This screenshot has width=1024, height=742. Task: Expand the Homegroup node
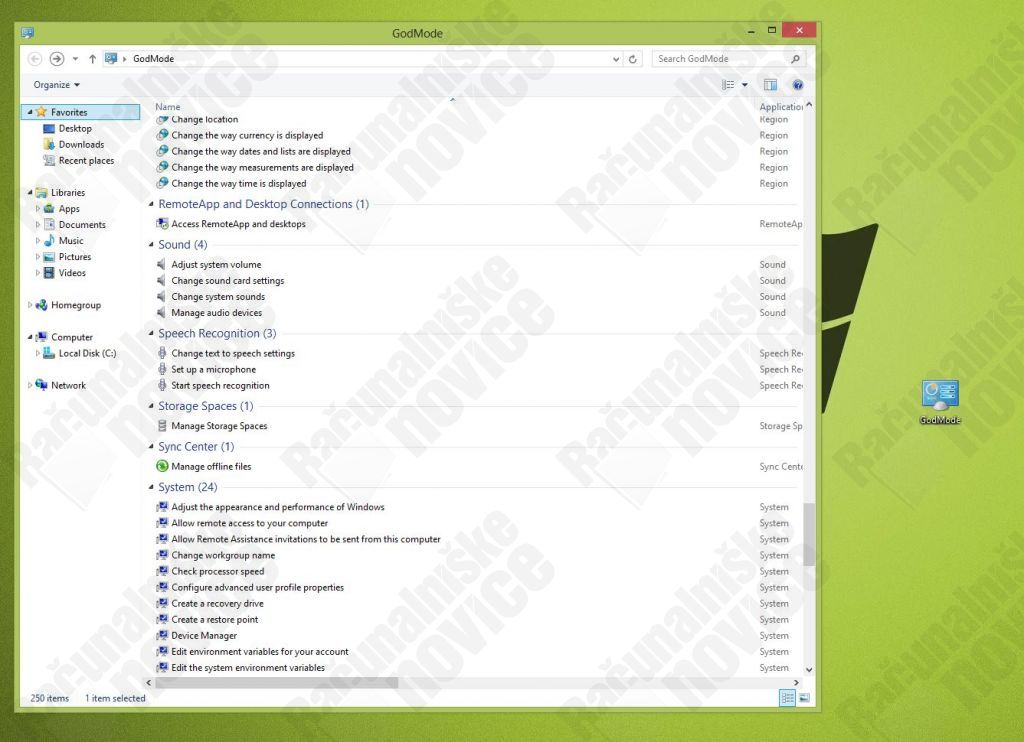(x=30, y=305)
